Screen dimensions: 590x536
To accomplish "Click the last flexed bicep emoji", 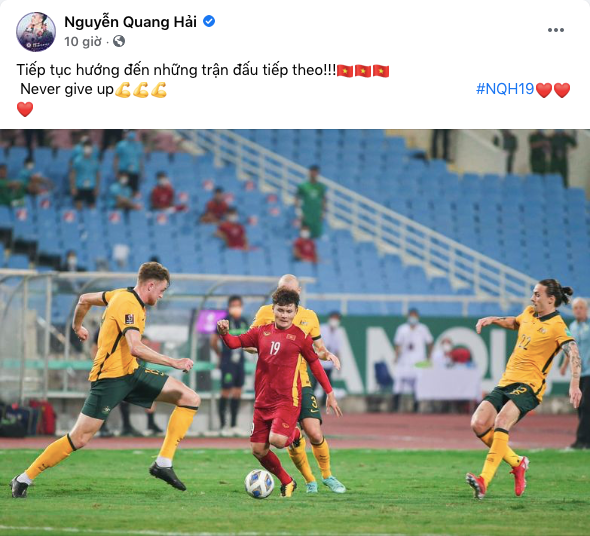I will point(159,90).
